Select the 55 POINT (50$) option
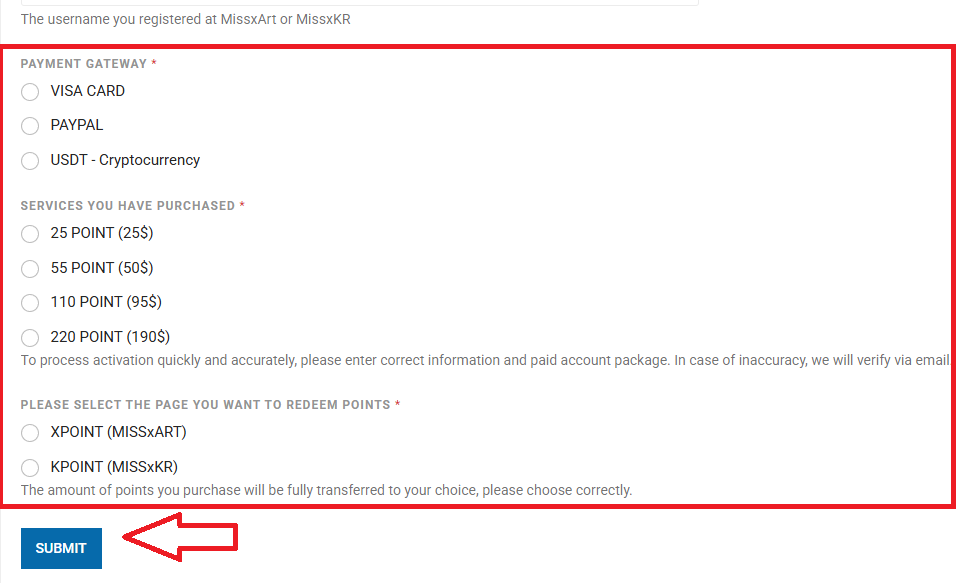971x583 pixels. pyautogui.click(x=30, y=269)
